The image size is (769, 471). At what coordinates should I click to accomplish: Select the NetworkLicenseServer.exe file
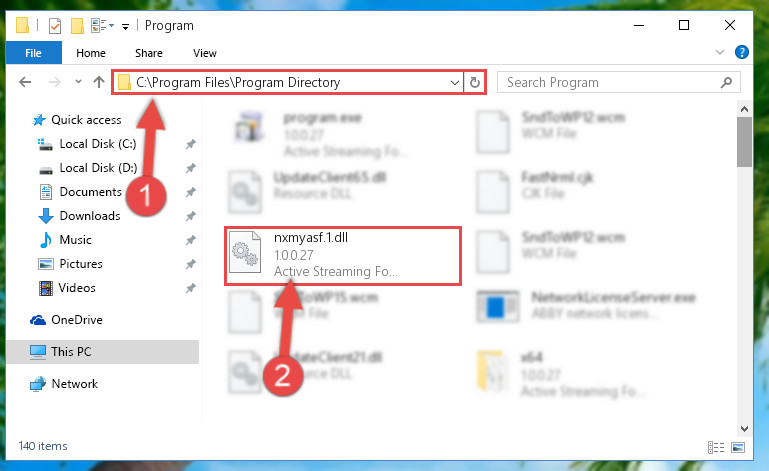click(x=587, y=305)
